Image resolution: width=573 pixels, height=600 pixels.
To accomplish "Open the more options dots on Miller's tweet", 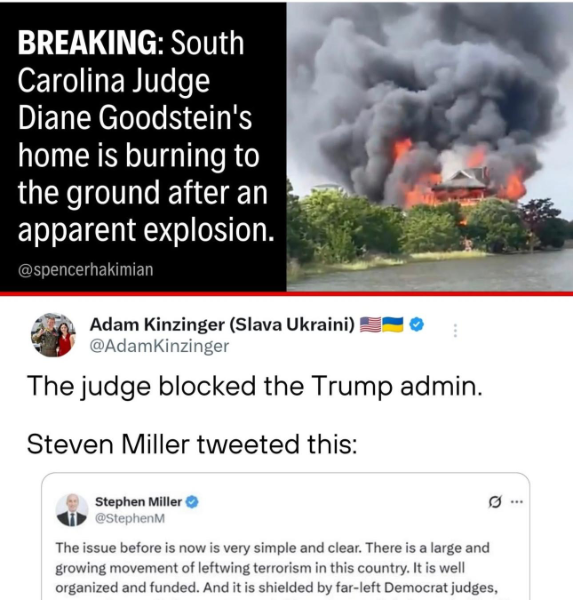I will [x=517, y=502].
